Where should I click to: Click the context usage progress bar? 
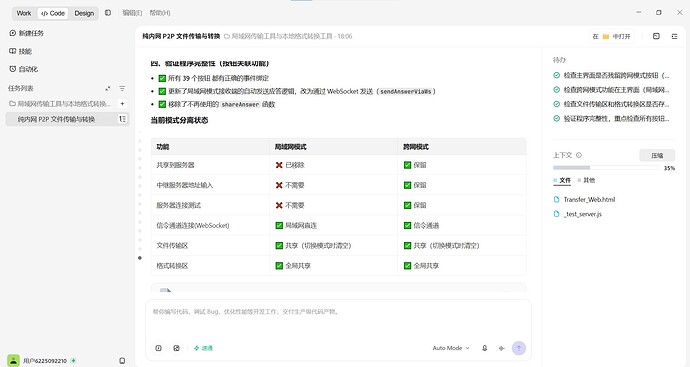click(x=606, y=168)
